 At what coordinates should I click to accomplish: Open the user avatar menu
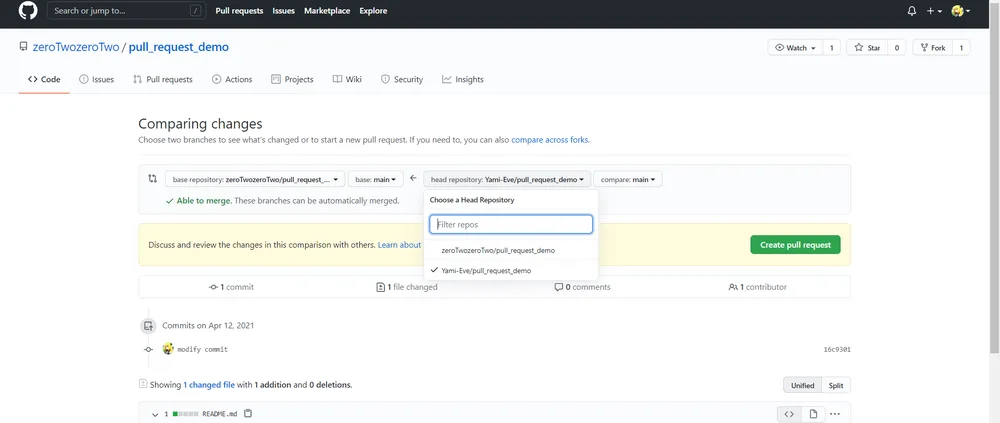[960, 11]
